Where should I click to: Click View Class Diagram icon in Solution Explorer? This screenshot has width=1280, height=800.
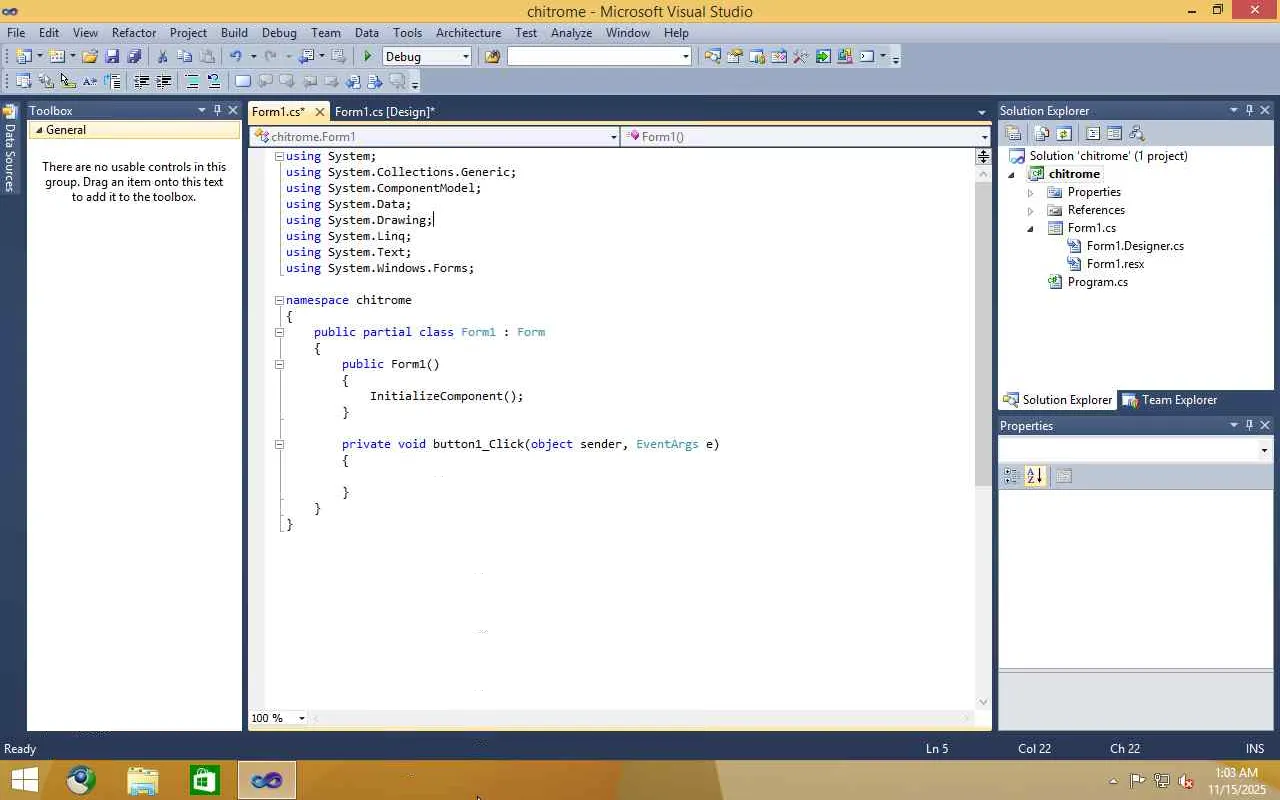(1136, 133)
